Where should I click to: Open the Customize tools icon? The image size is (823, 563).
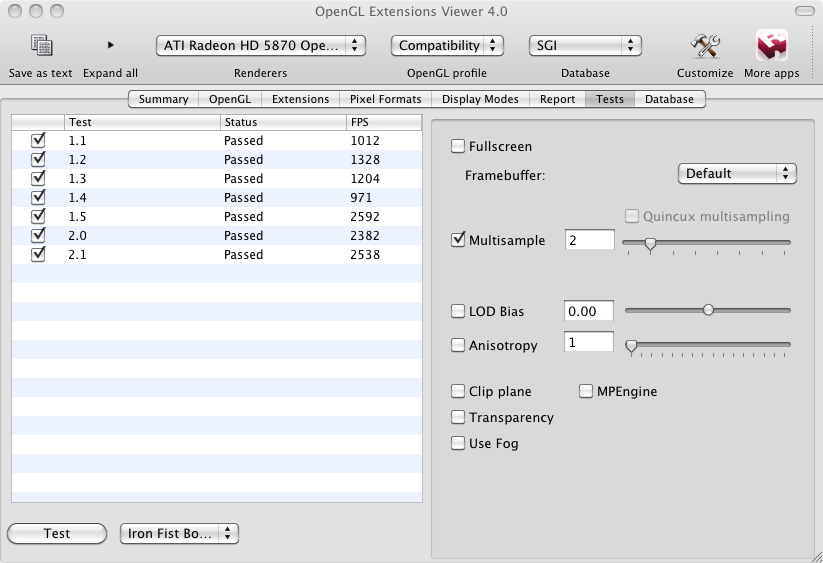pyautogui.click(x=705, y=46)
